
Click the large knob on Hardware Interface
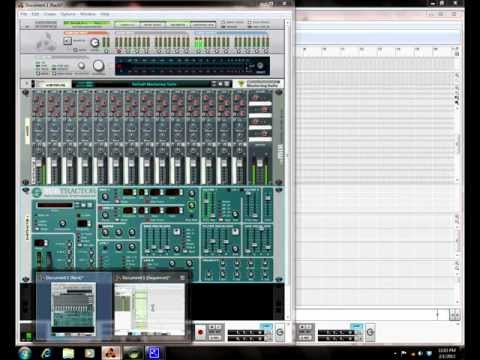click(x=98, y=66)
